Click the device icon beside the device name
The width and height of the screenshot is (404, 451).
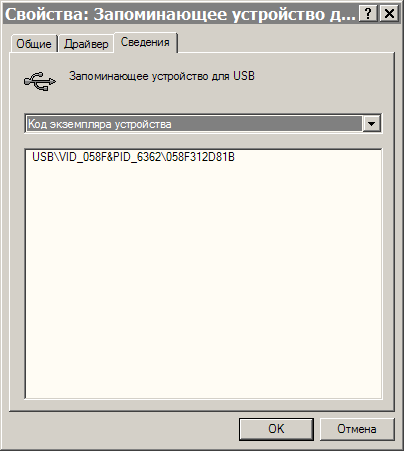coord(40,81)
